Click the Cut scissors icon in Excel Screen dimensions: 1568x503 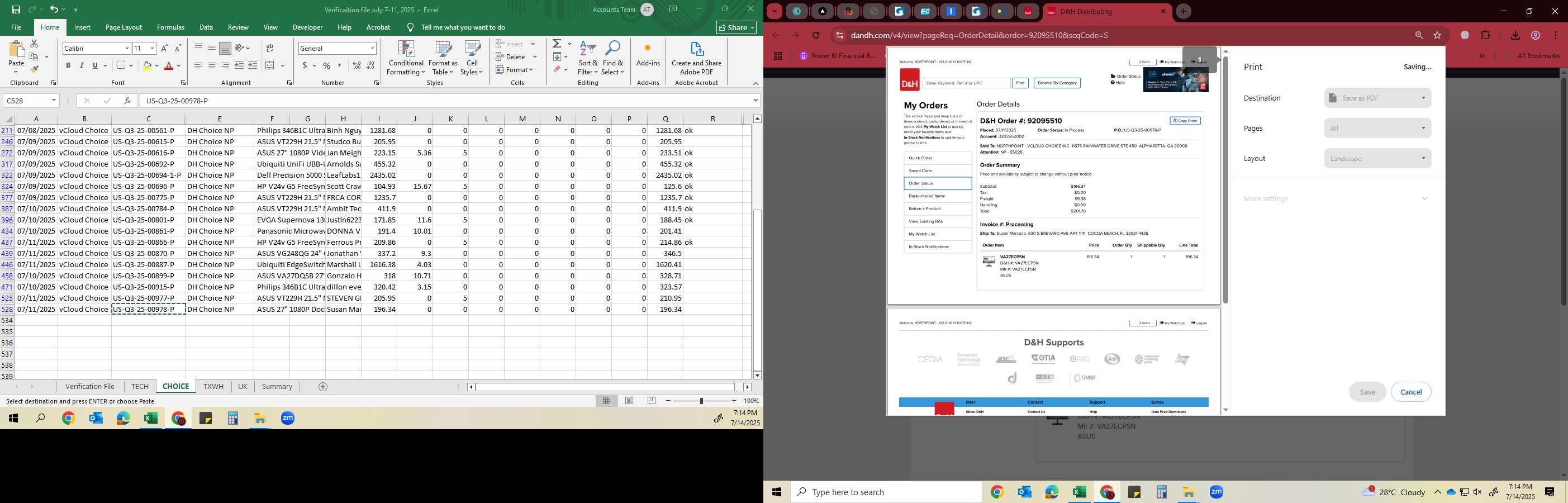click(x=34, y=44)
